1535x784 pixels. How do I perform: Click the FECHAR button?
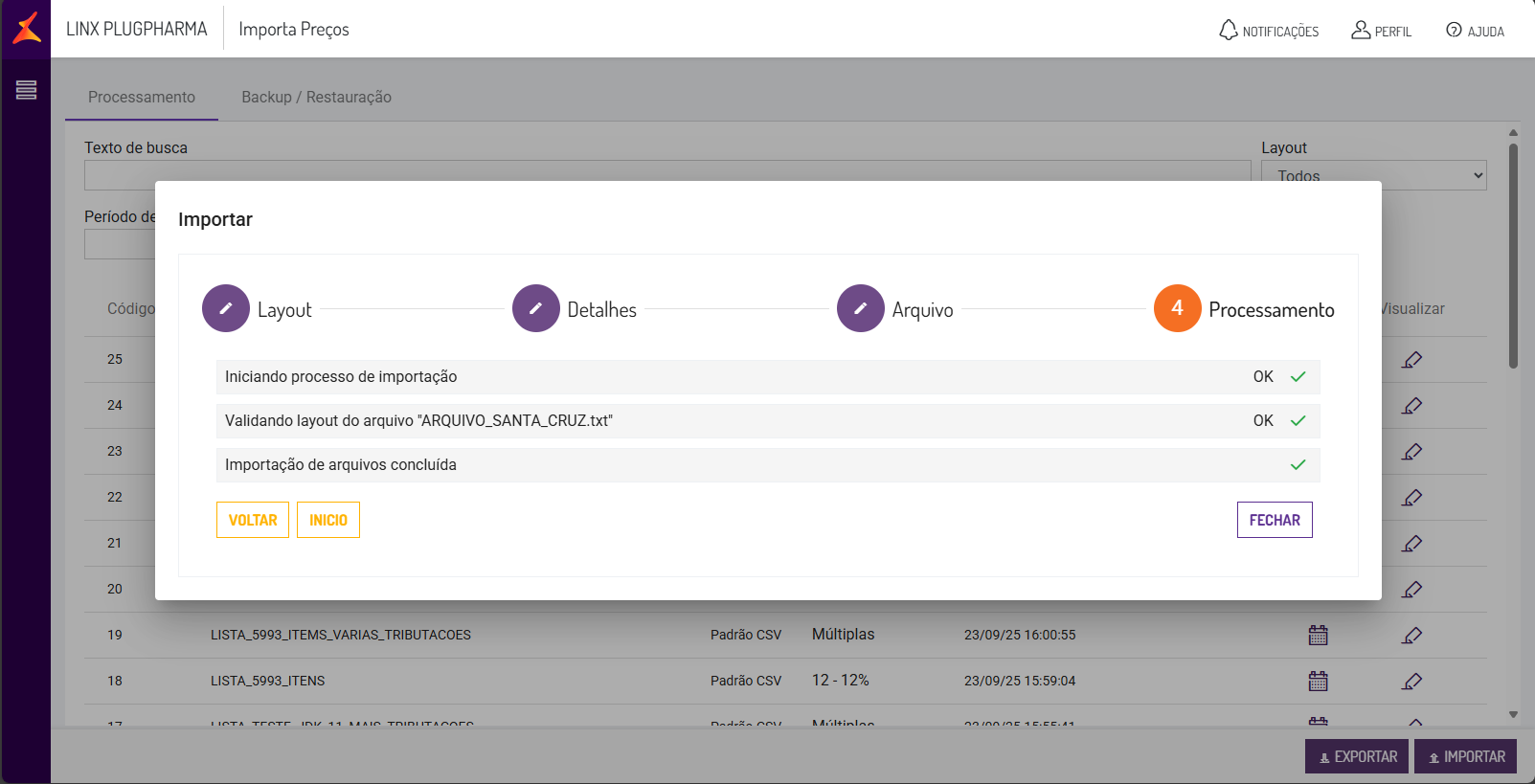click(1275, 520)
